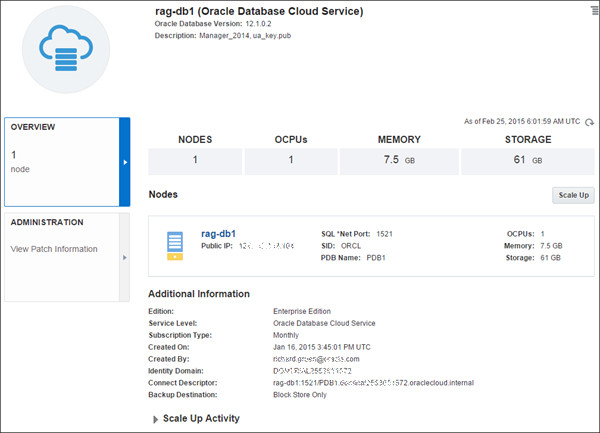Image resolution: width=600 pixels, height=433 pixels.
Task: Click the cloud database service icon
Action: click(x=66, y=49)
